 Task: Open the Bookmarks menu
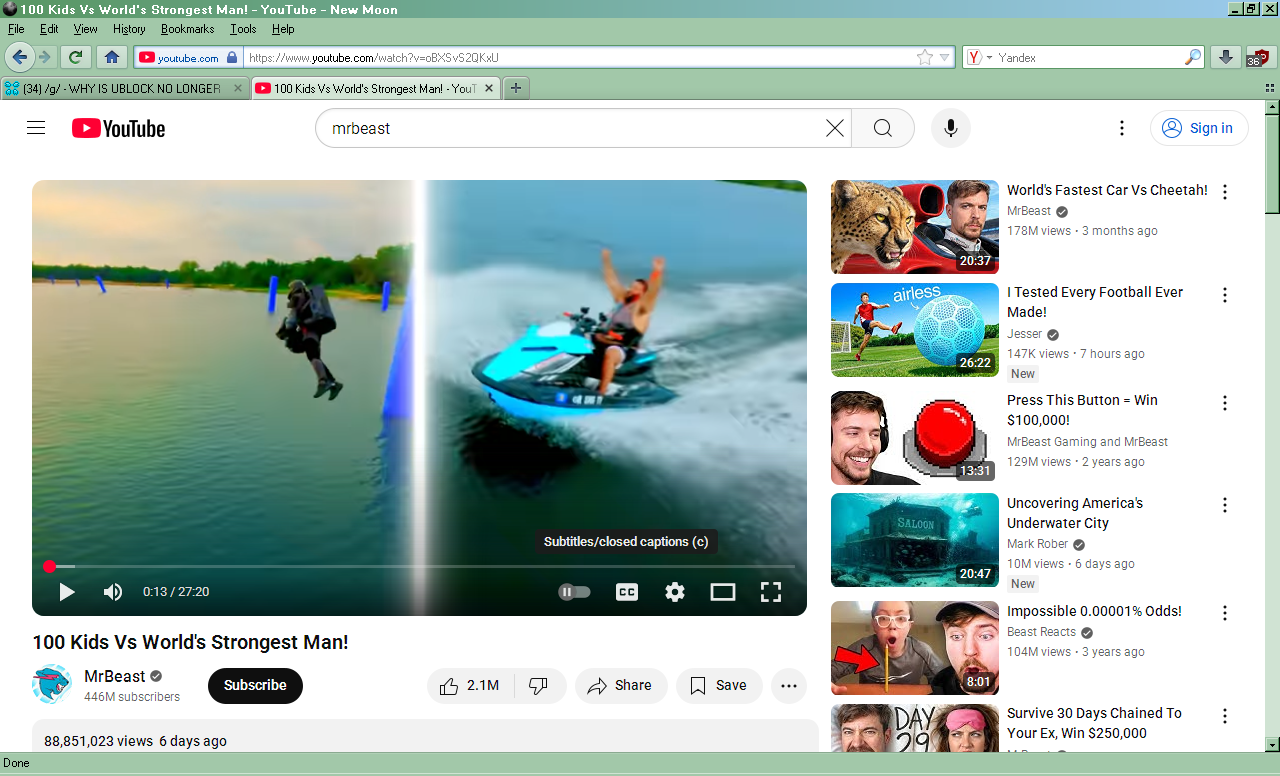(x=187, y=29)
